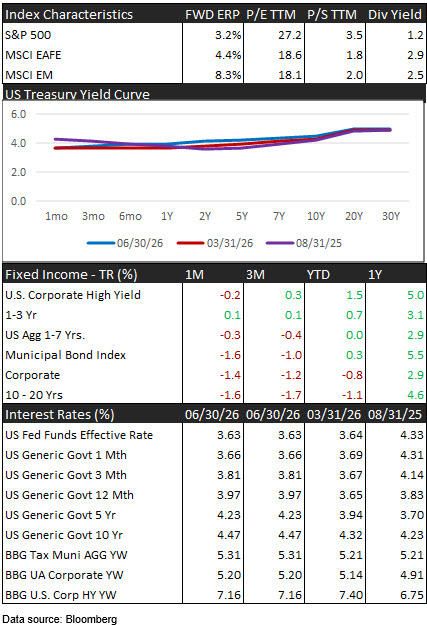Select US Fed Funds Effective Rate row
This screenshot has height=625, width=427.
[x=214, y=435]
